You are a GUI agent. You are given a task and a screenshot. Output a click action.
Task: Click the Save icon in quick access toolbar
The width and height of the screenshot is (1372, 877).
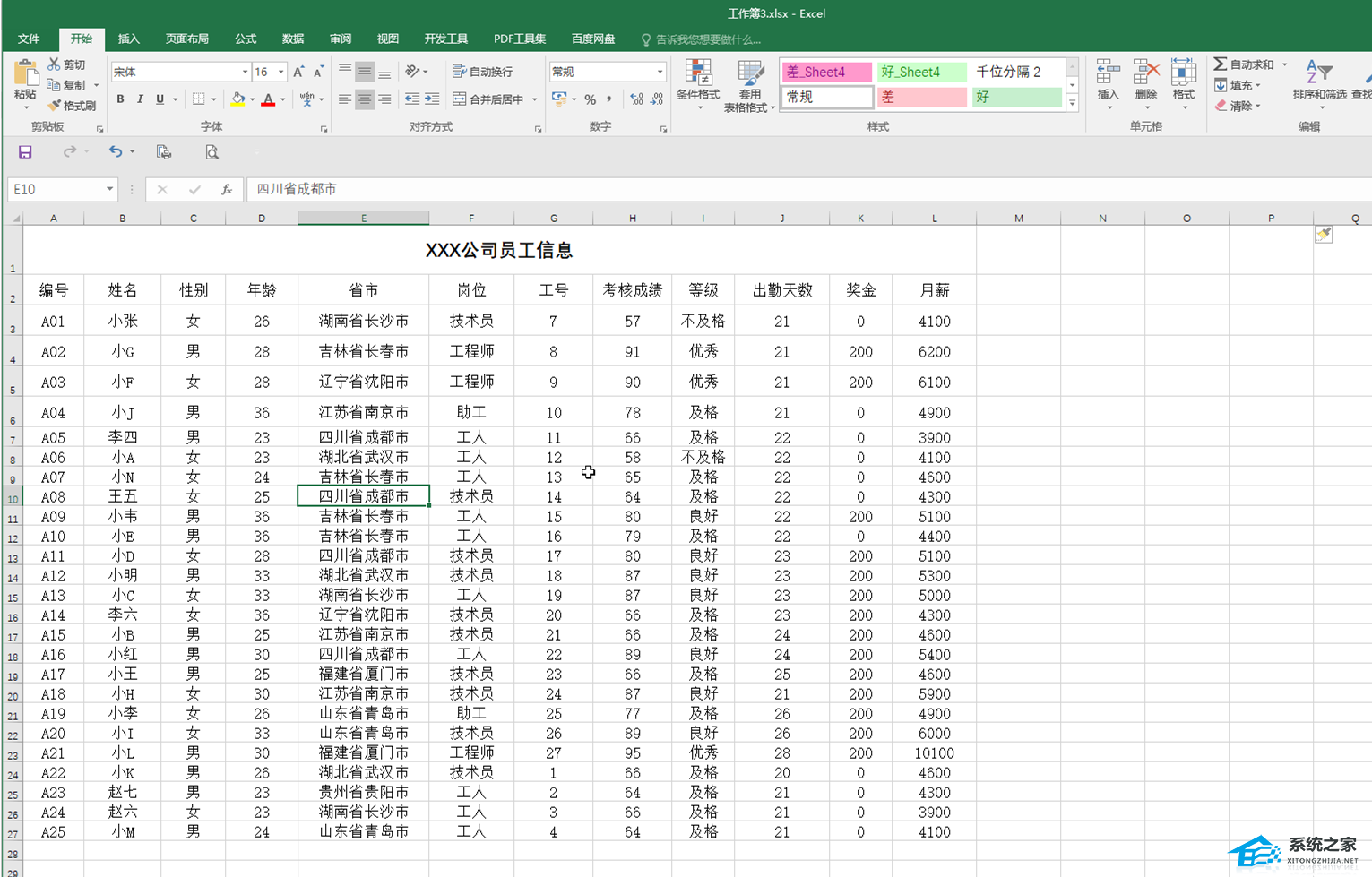point(25,152)
